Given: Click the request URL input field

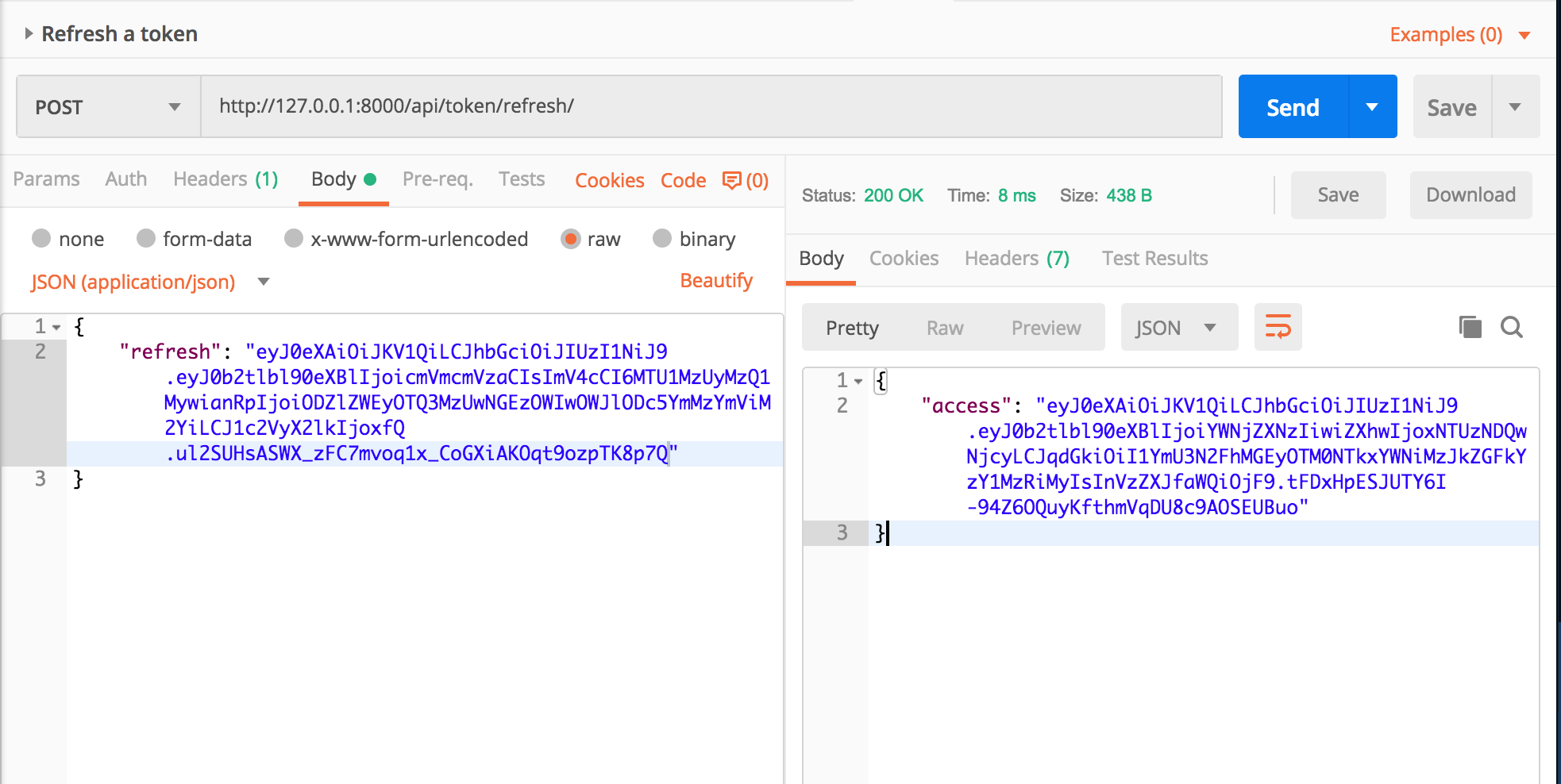Looking at the screenshot, I should tap(711, 107).
